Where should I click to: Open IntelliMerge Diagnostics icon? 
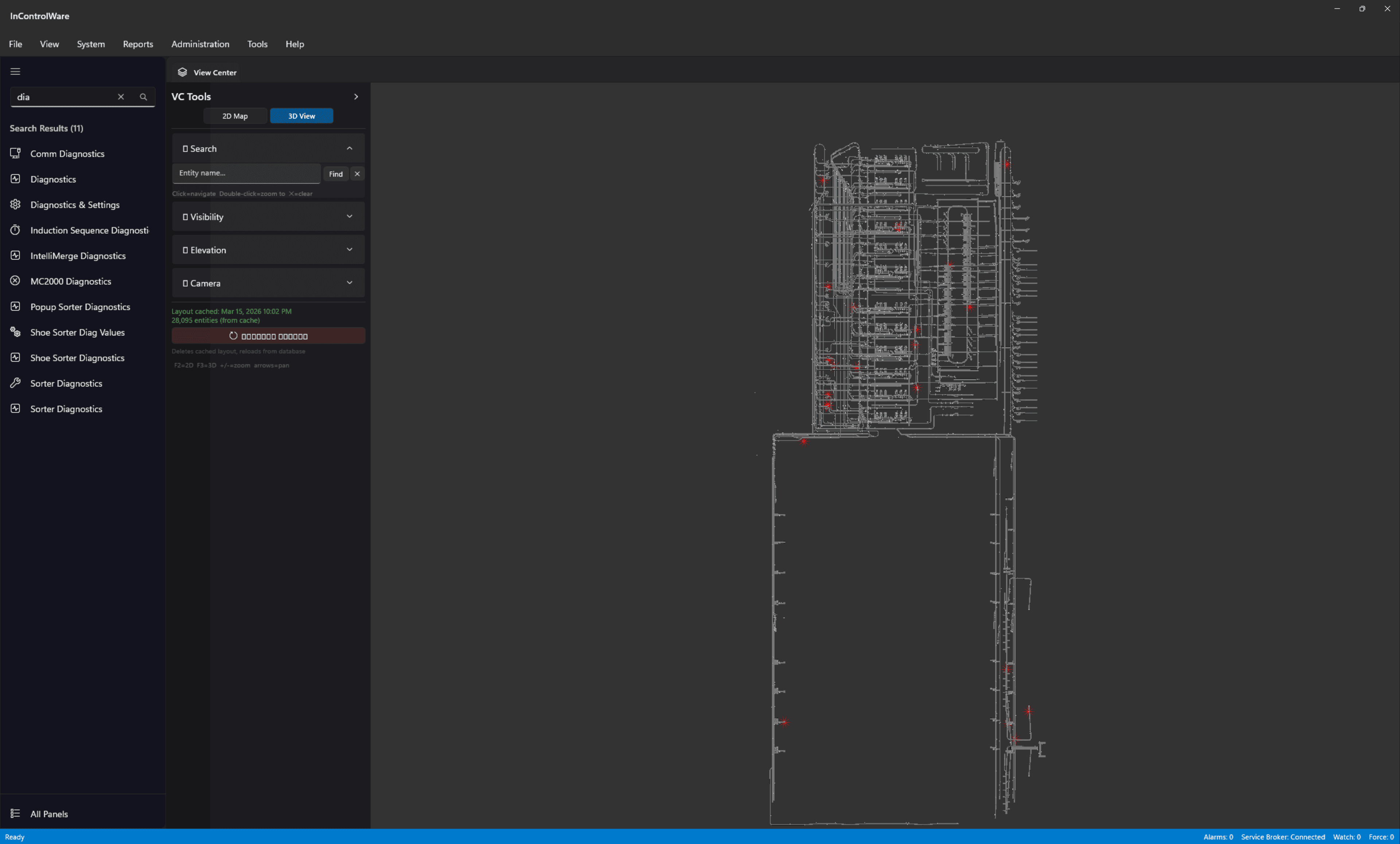[15, 256]
